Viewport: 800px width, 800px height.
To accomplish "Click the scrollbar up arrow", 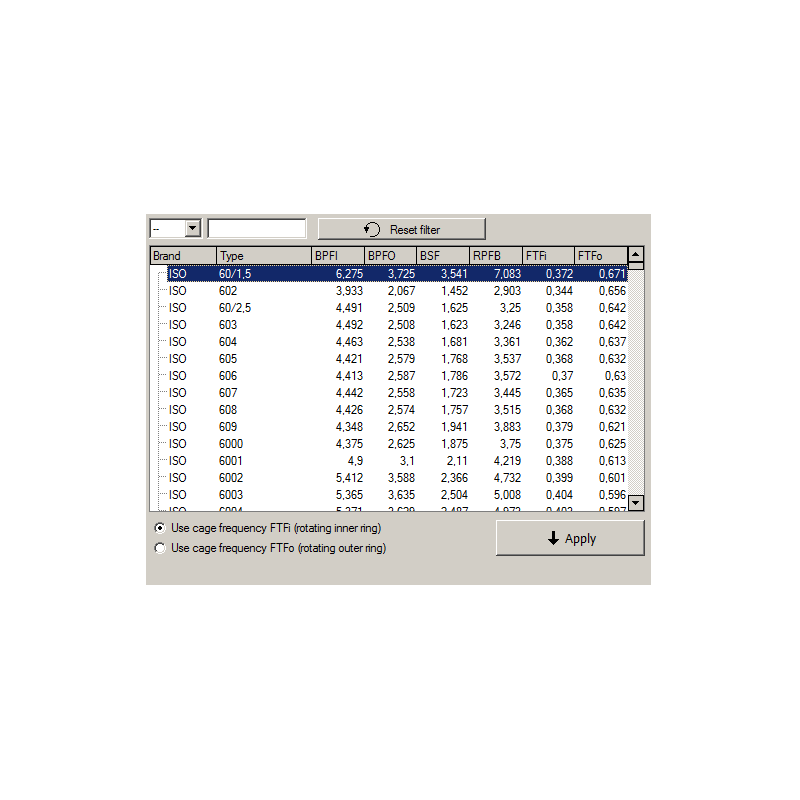I will (636, 254).
